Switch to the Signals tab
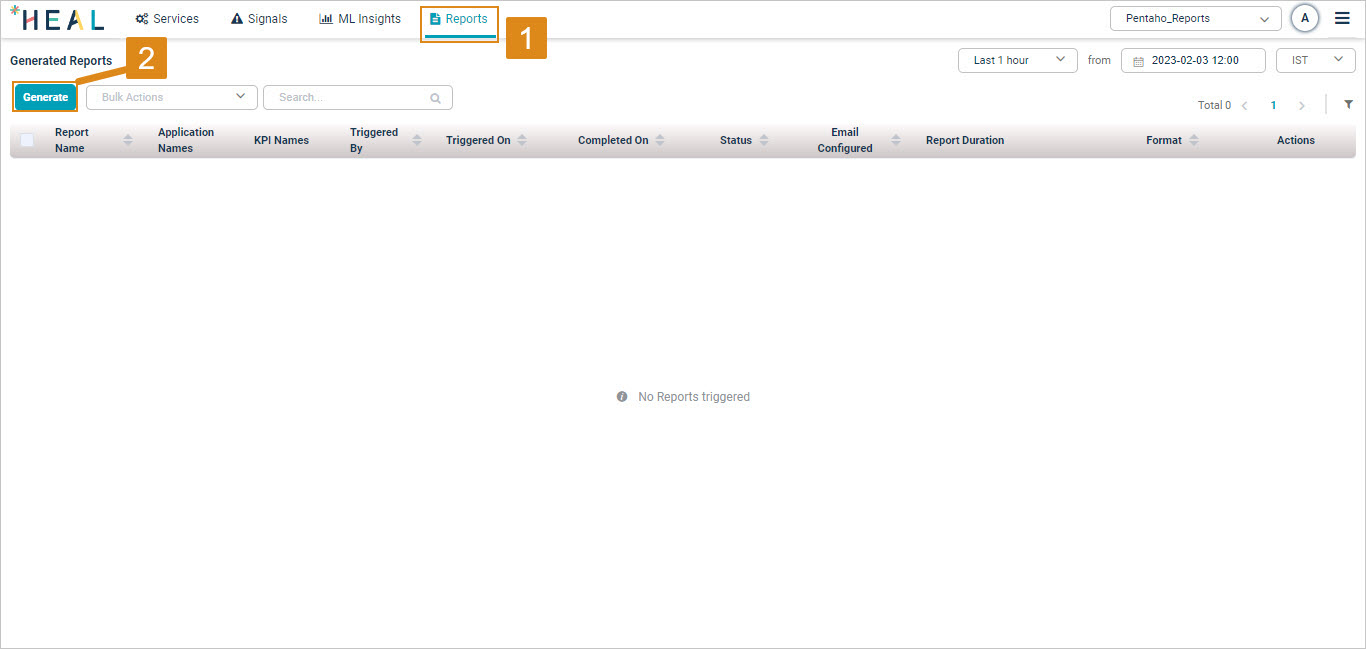The width and height of the screenshot is (1366, 649). (x=259, y=18)
